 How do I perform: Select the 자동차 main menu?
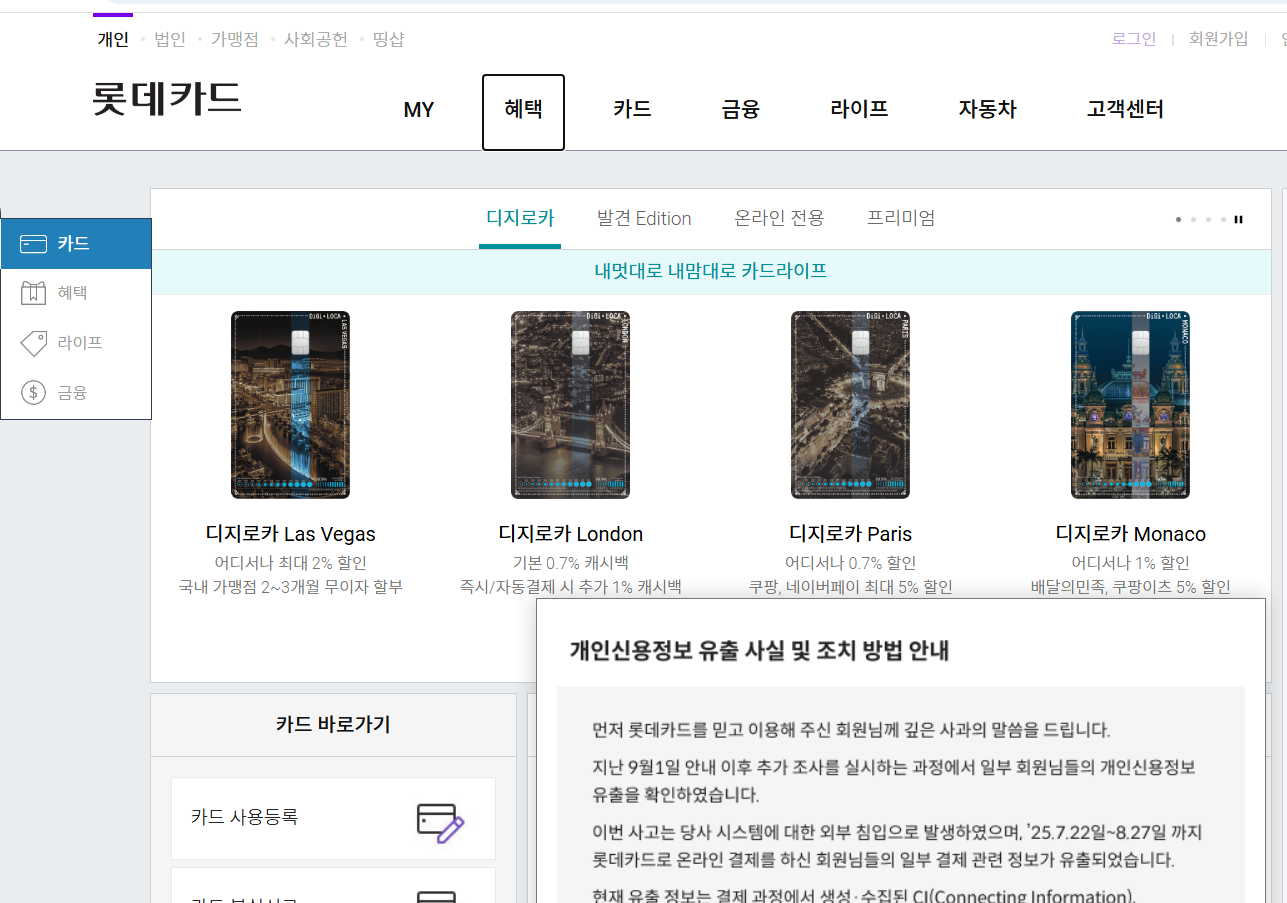coord(987,109)
